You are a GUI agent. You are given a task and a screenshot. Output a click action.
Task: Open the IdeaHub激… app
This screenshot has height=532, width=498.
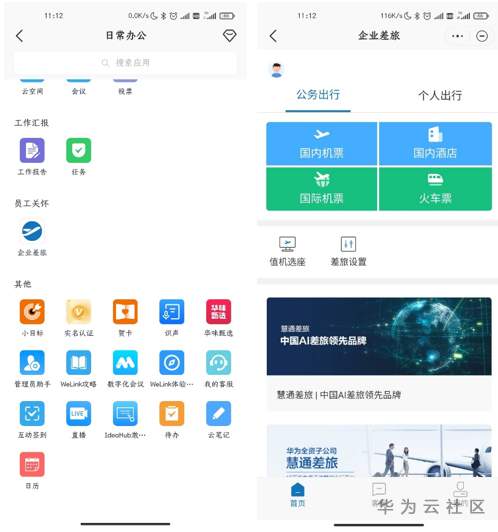pyautogui.click(x=125, y=414)
